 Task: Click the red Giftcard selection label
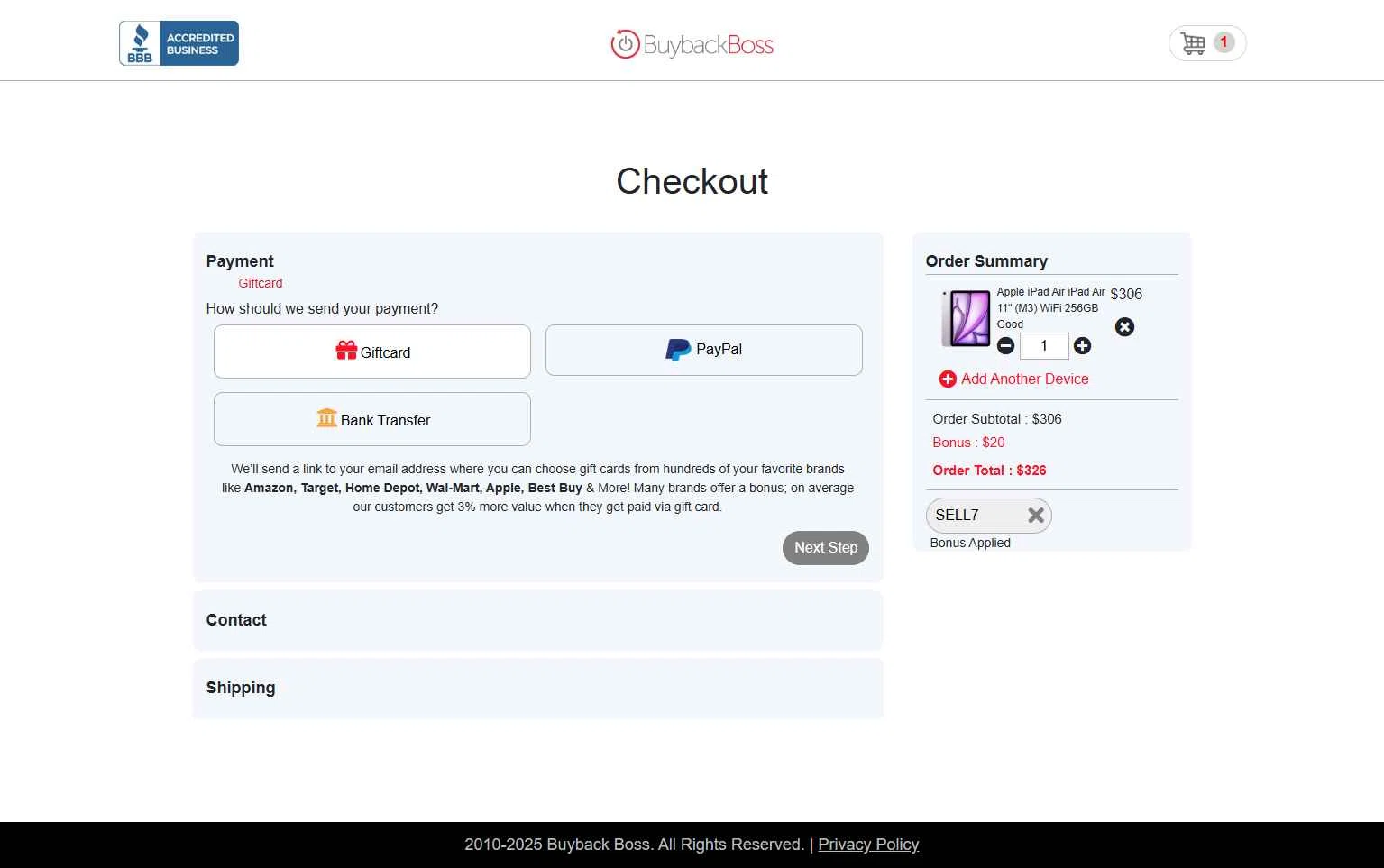tap(261, 283)
